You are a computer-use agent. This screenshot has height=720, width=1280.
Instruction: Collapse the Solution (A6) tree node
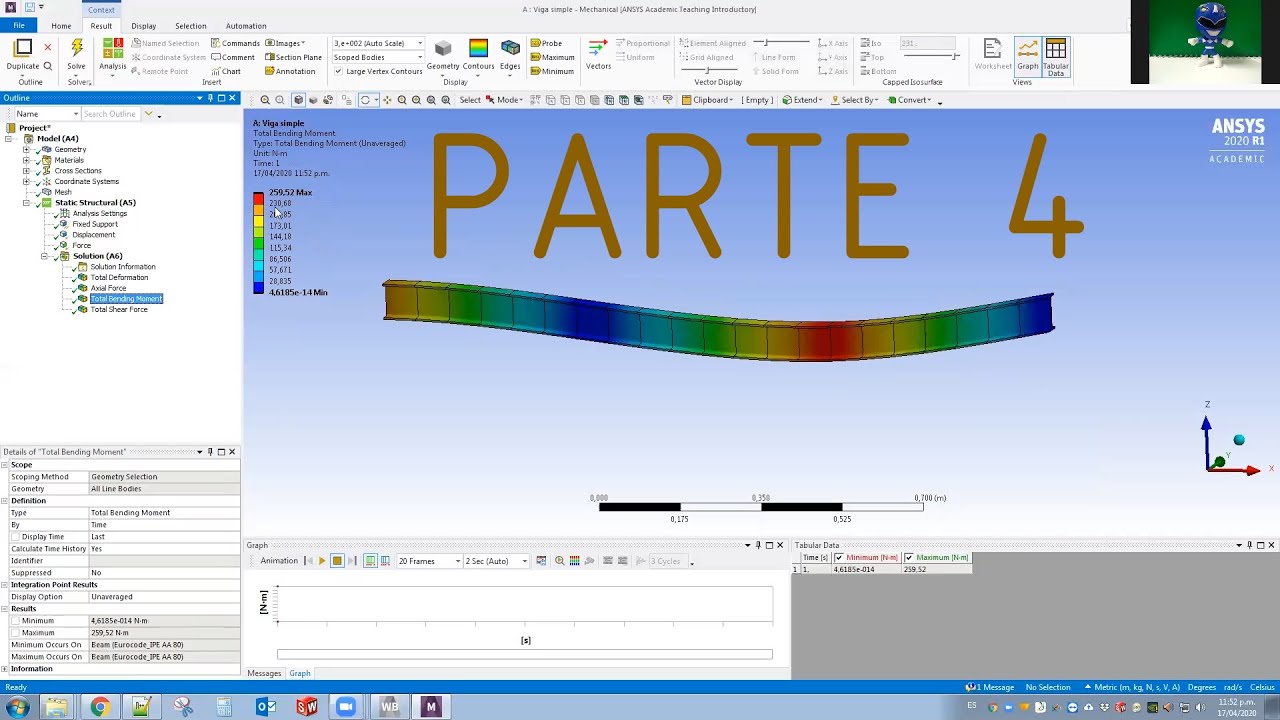(45, 256)
